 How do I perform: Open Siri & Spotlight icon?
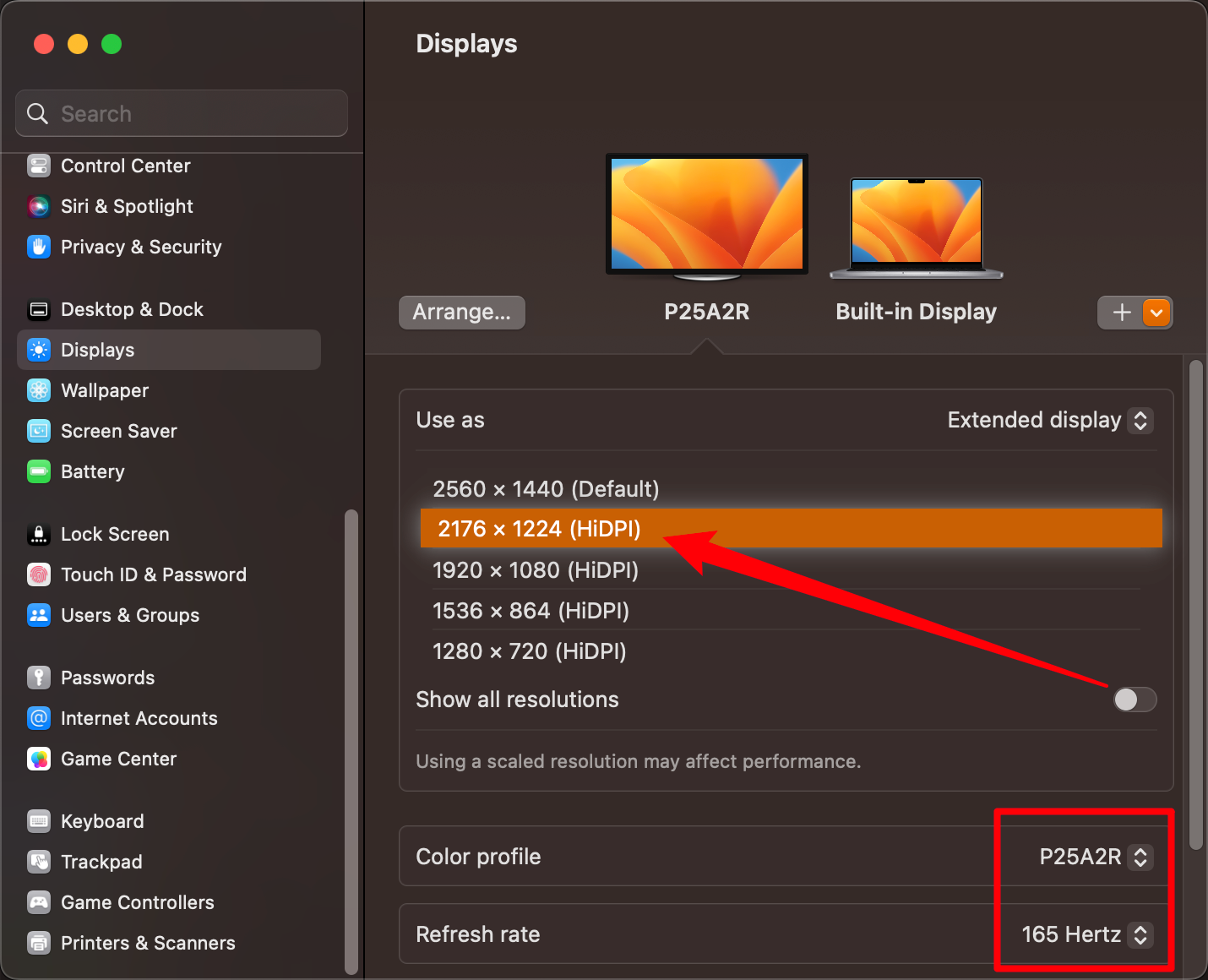coord(39,206)
